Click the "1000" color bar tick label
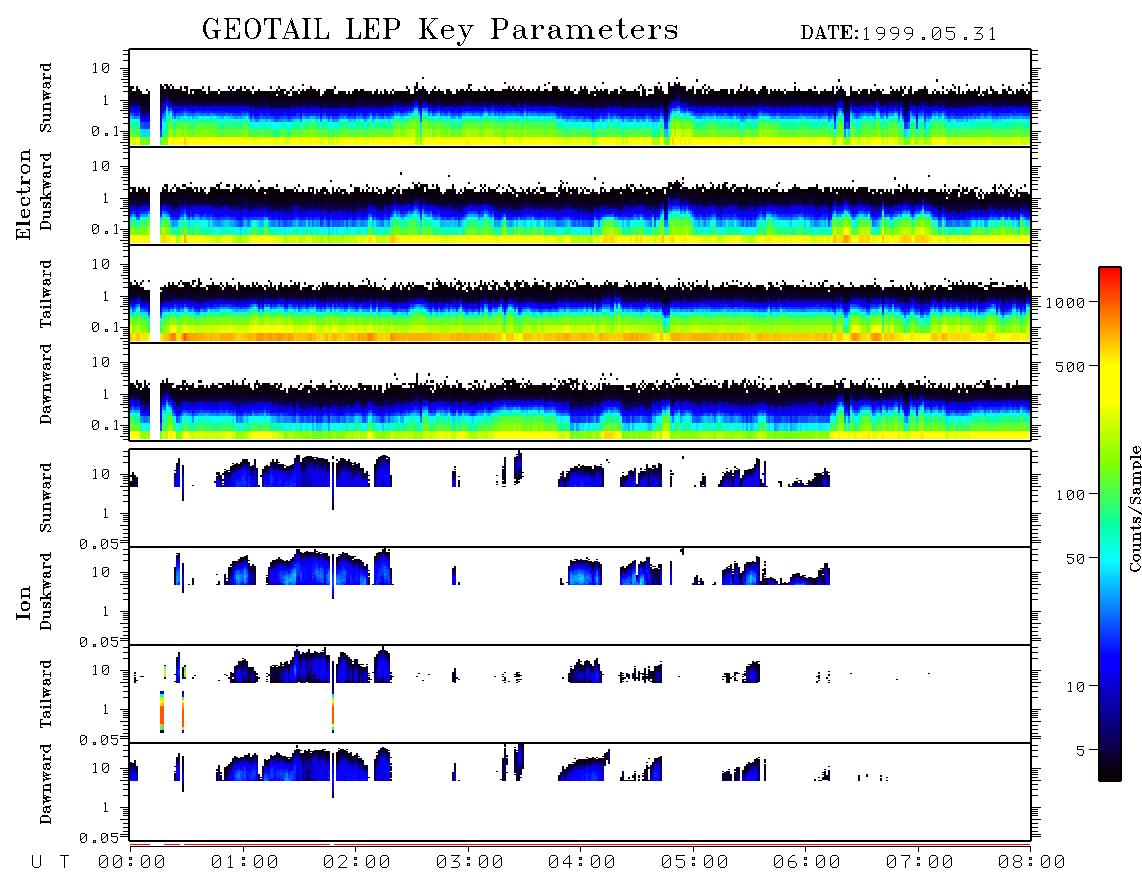The width and height of the screenshot is (1142, 880). [1066, 302]
